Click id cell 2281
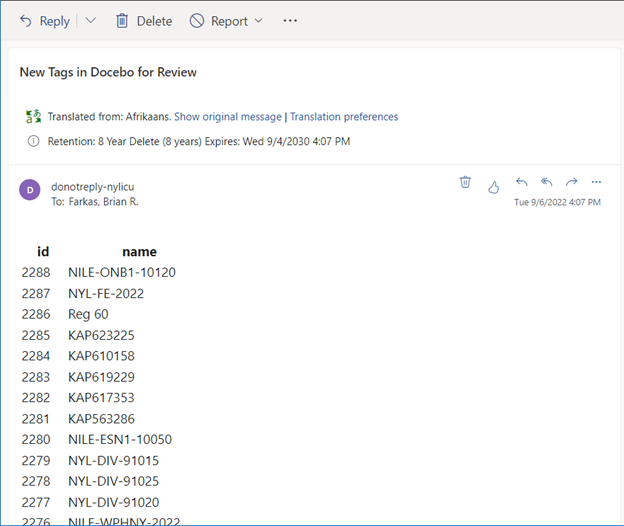Viewport: 624px width, 526px height. click(36, 419)
